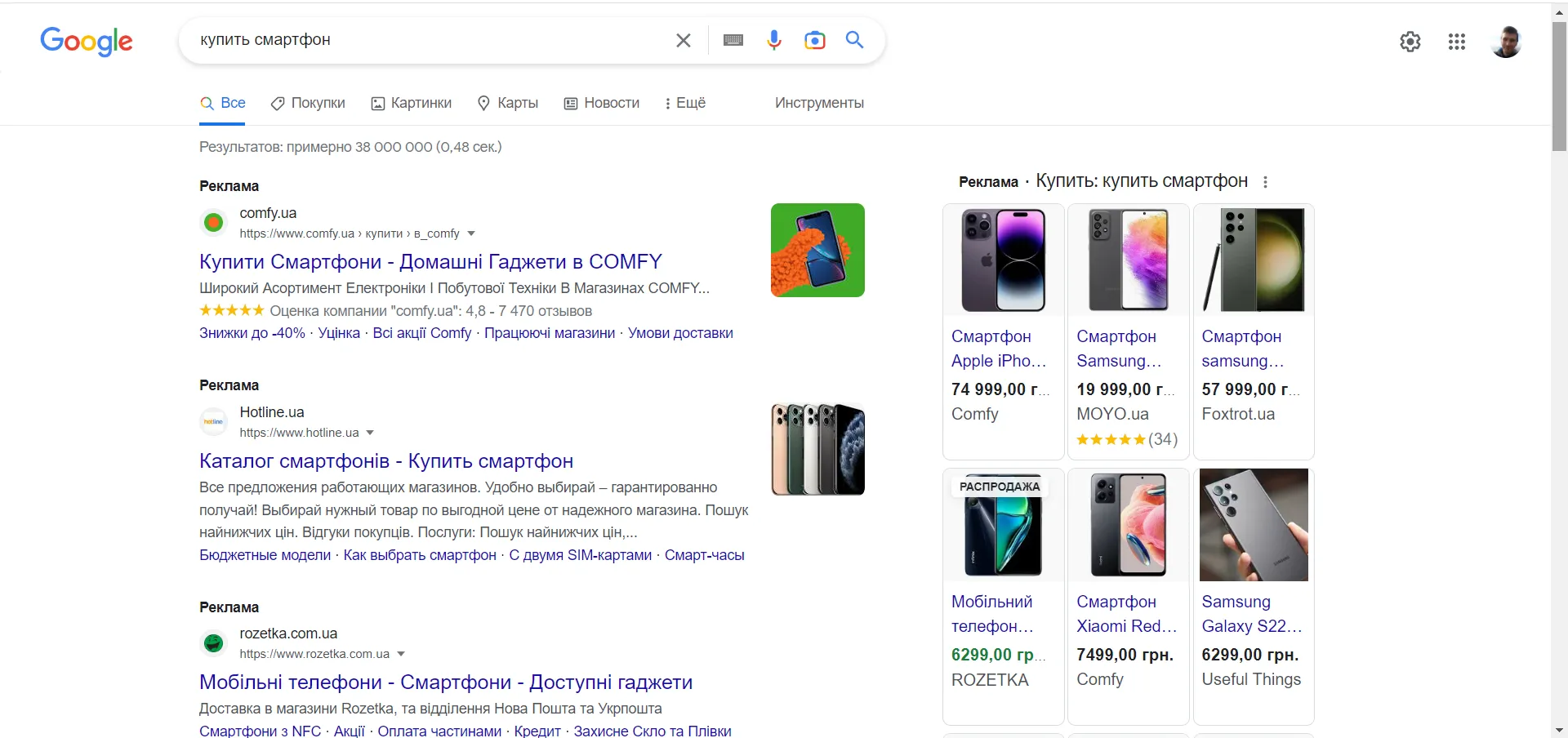Click the page vertical scrollbar thumb
Screen dimensions: 1568x738
click(1559, 86)
